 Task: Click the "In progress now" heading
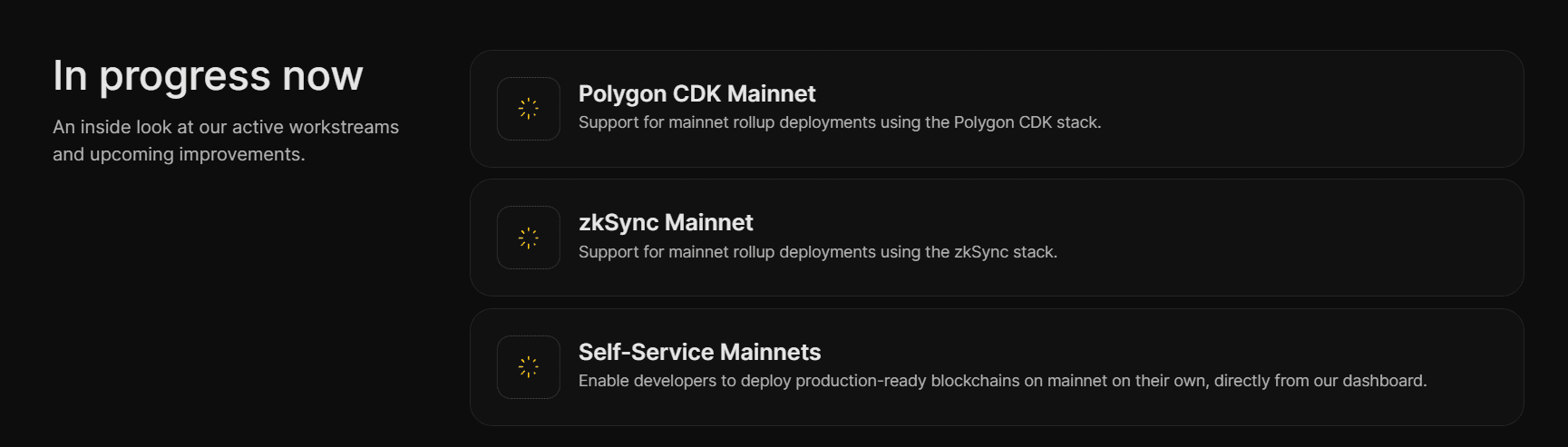[x=208, y=75]
